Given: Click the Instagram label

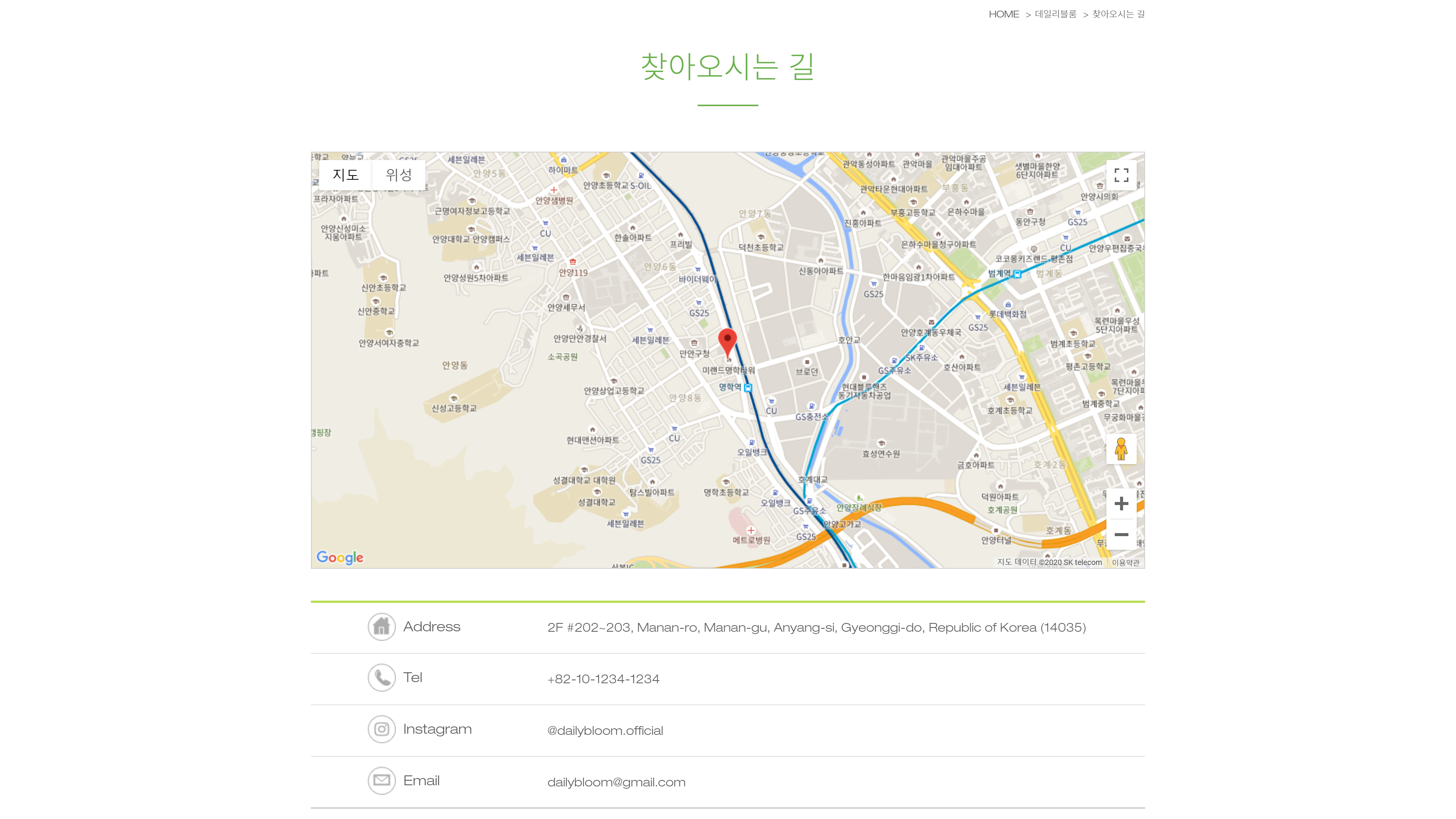Looking at the screenshot, I should [438, 729].
